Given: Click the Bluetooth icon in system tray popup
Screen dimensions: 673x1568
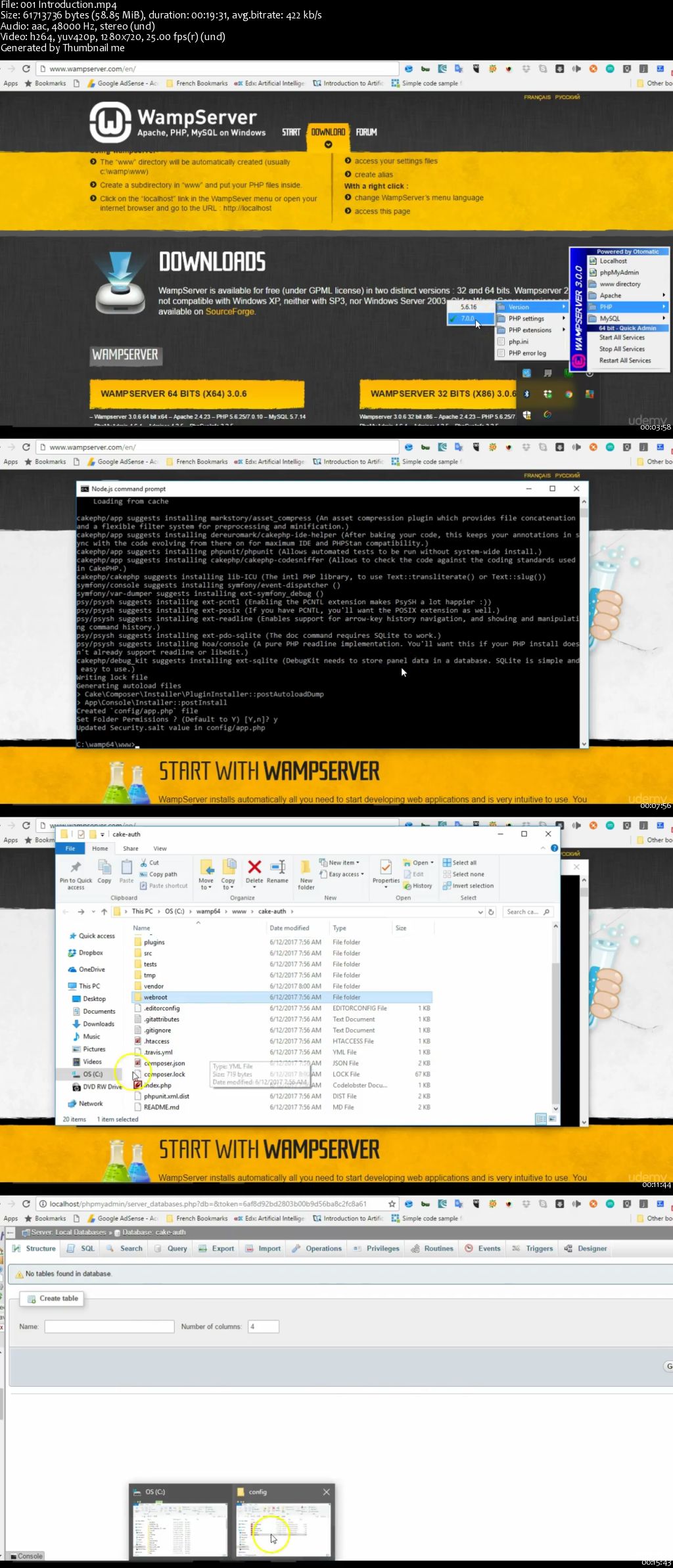Looking at the screenshot, I should pos(526,393).
